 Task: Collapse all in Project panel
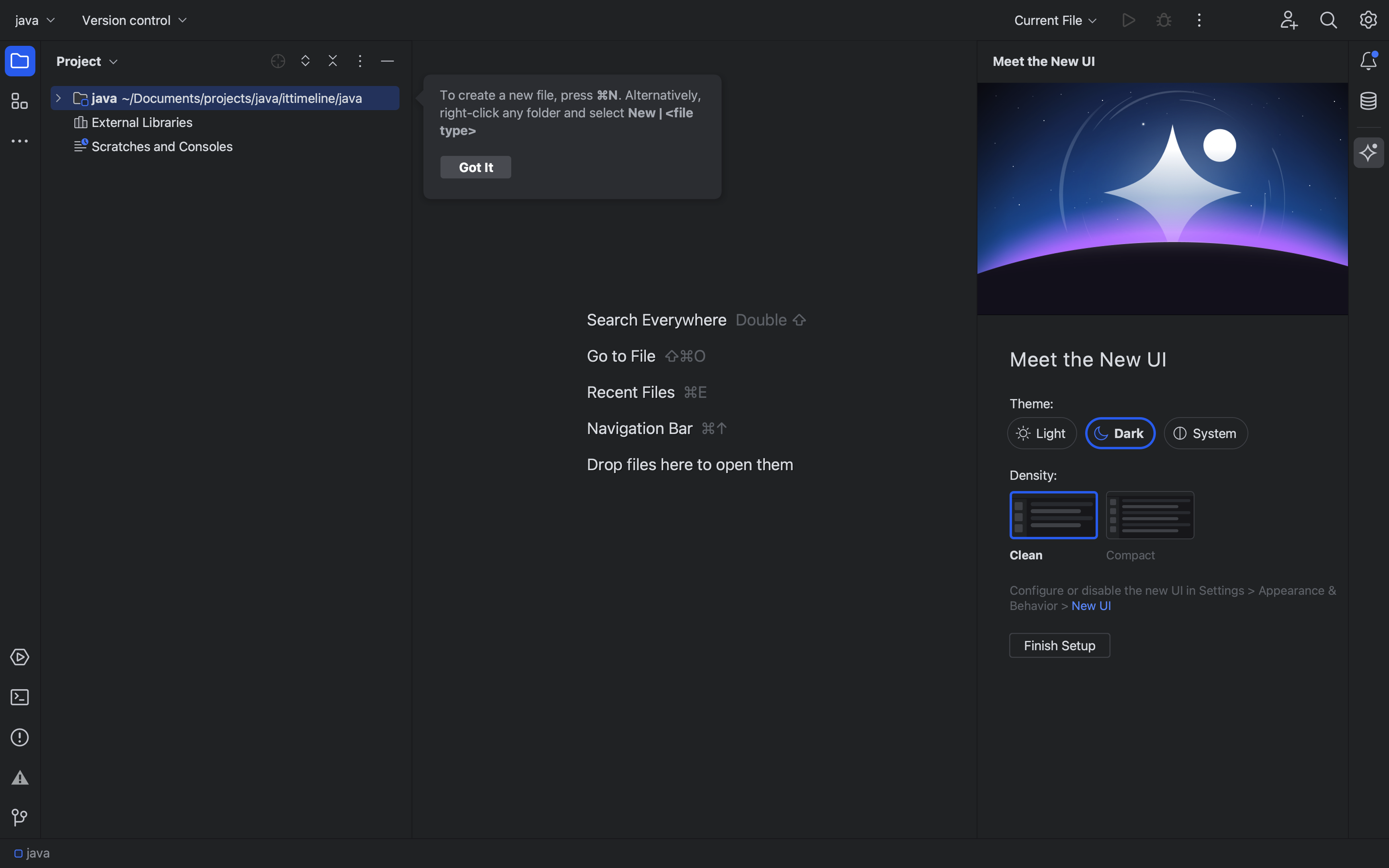tap(333, 61)
